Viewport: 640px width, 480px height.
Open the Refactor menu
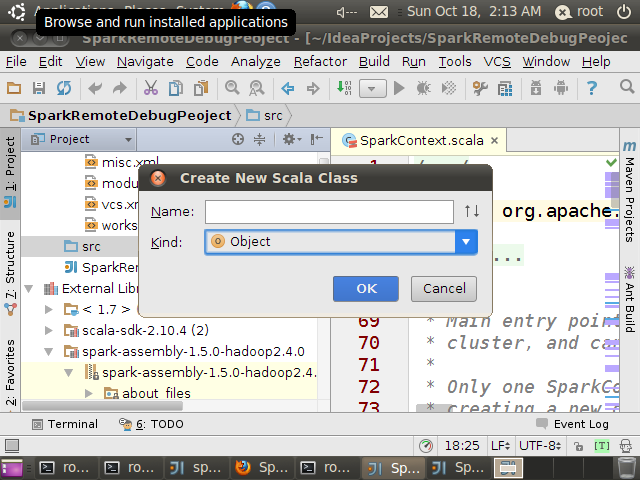coord(320,62)
